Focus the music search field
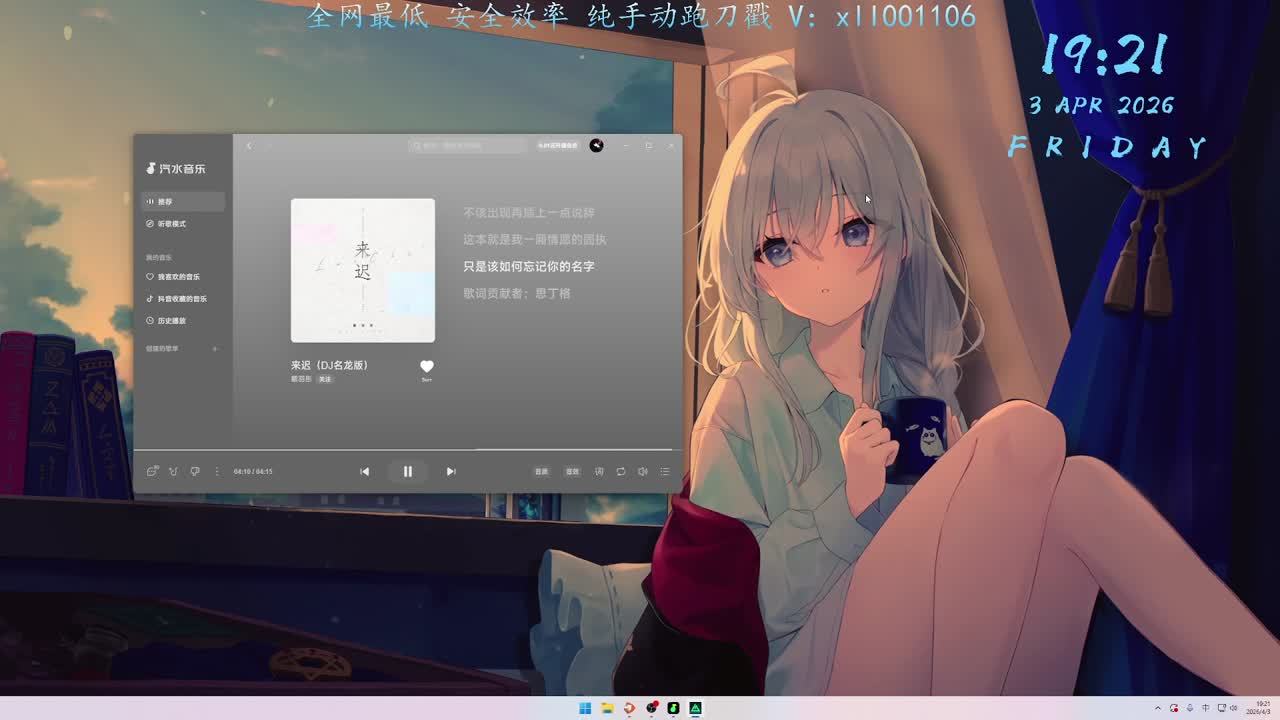 [x=467, y=146]
